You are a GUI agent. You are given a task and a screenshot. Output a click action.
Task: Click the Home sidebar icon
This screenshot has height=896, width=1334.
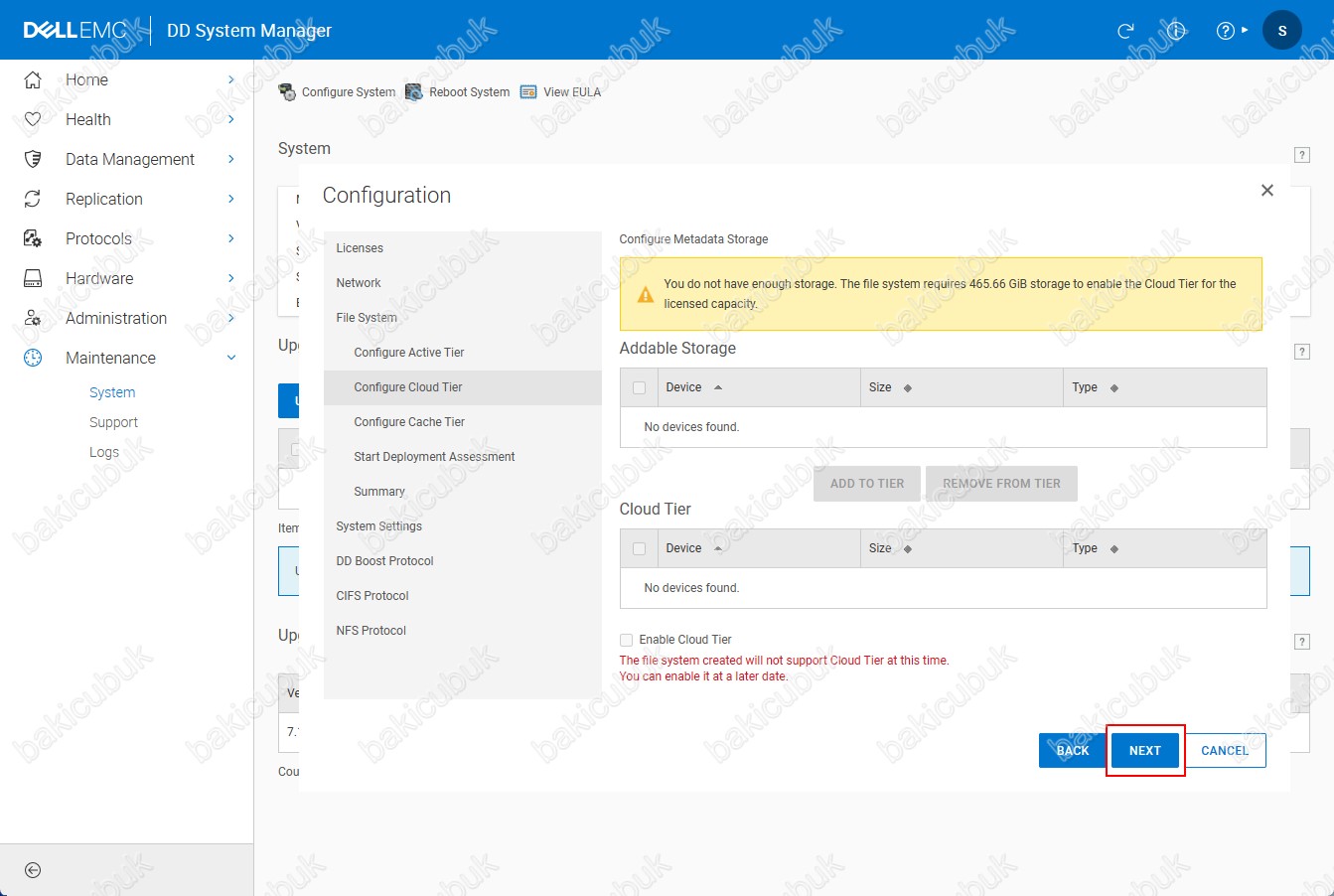(x=33, y=79)
